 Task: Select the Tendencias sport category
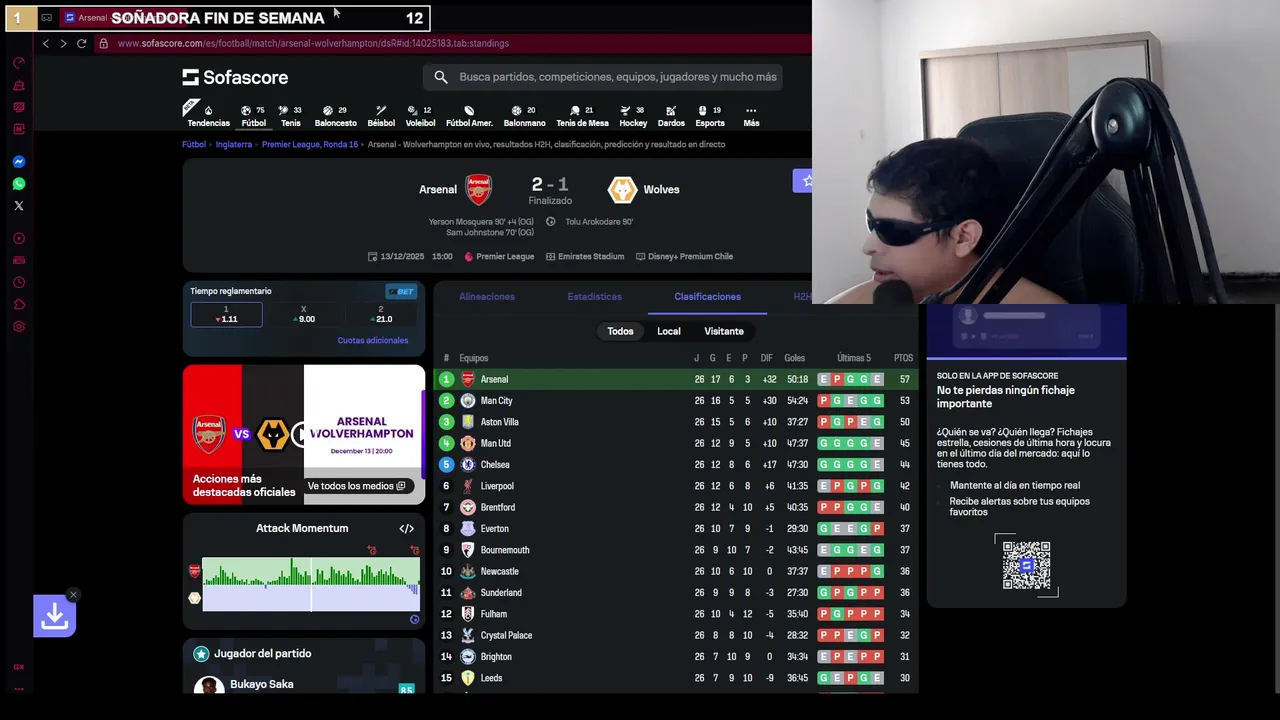click(x=208, y=116)
